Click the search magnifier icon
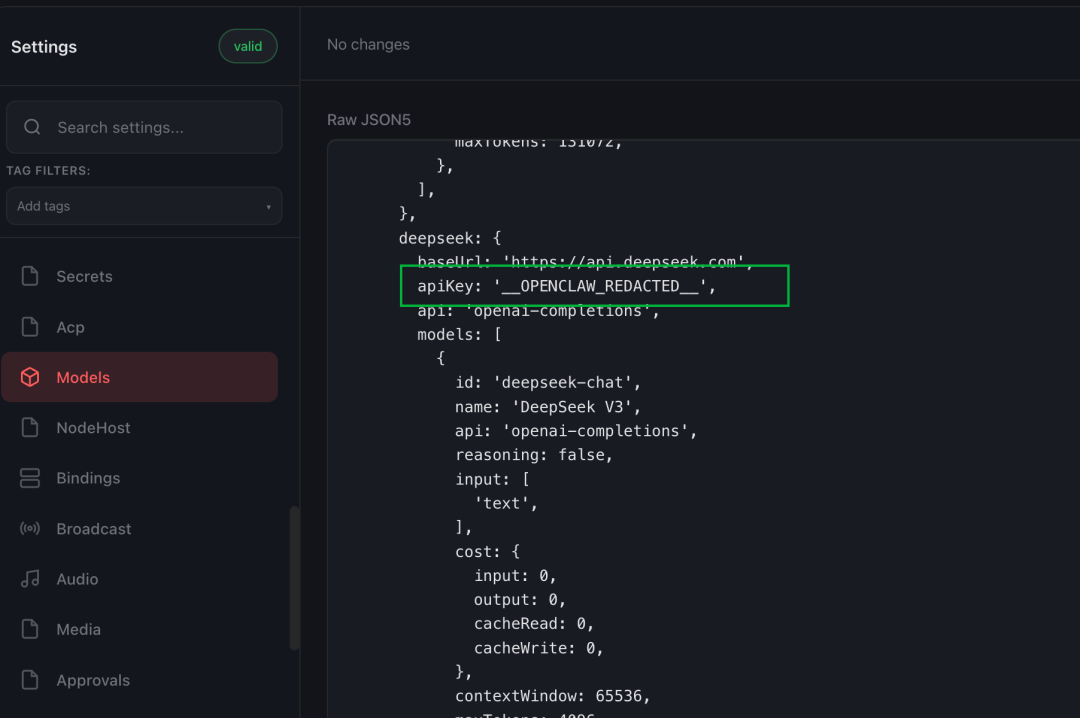 [x=32, y=127]
